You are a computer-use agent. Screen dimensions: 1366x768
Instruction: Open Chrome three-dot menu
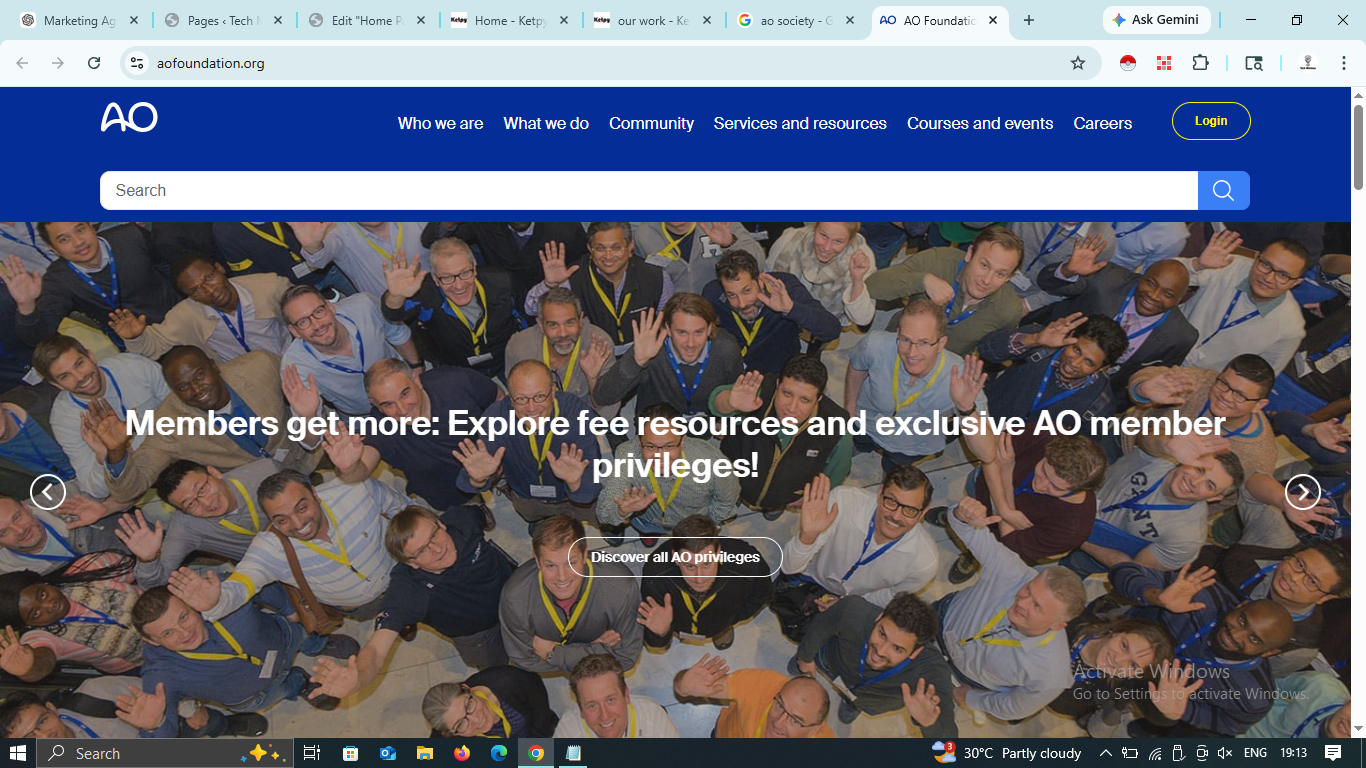click(1344, 63)
